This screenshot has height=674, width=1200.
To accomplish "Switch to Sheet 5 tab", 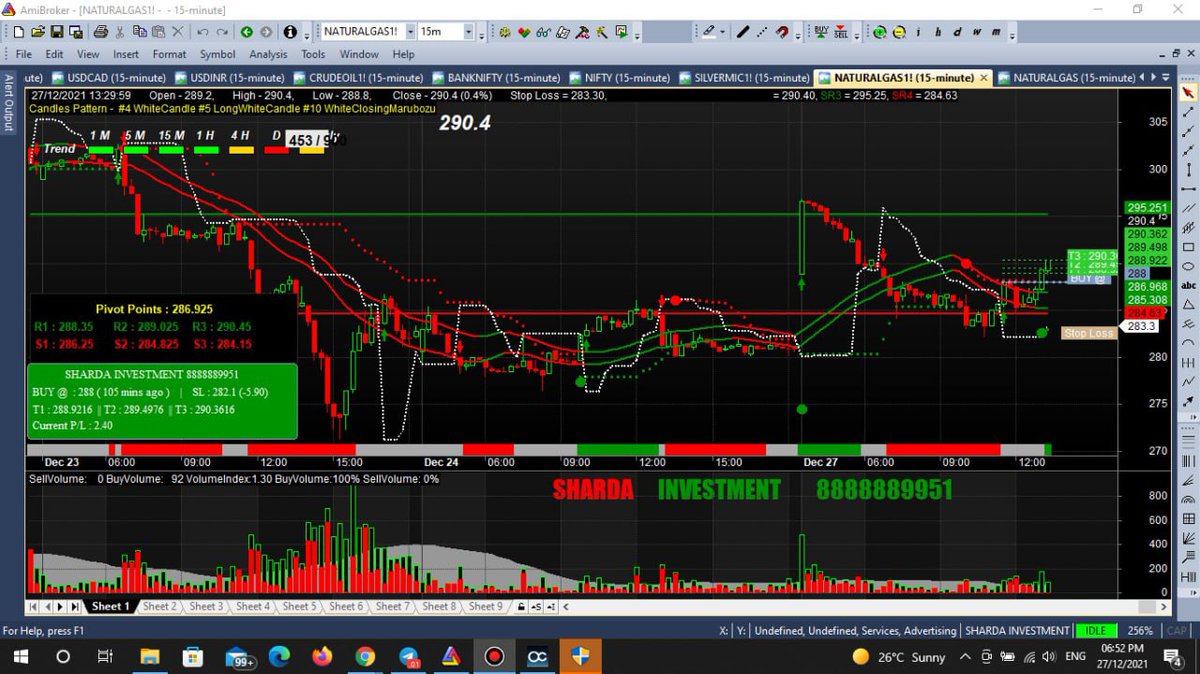I will click(299, 606).
